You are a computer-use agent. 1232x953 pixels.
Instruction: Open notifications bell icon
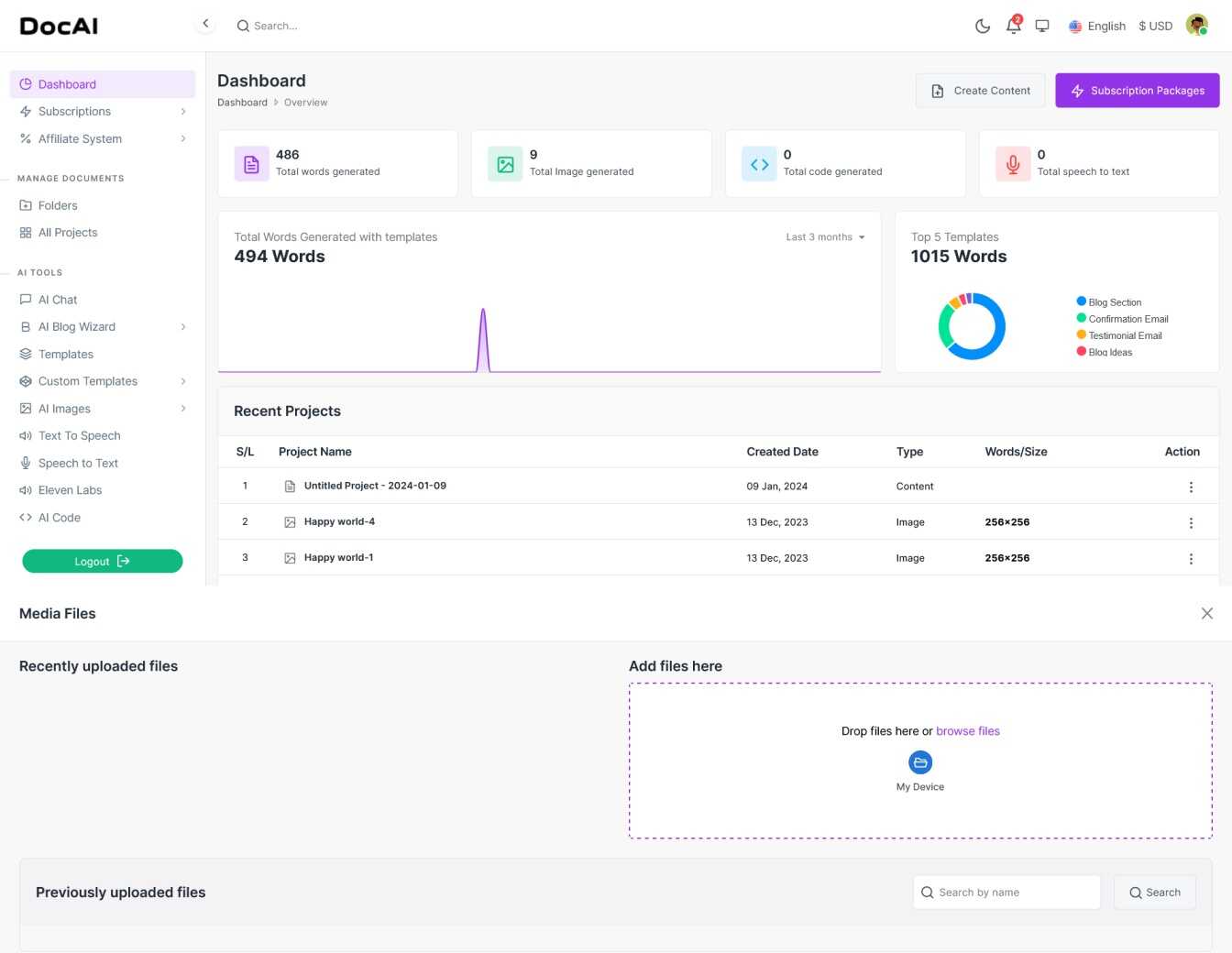pos(1014,26)
